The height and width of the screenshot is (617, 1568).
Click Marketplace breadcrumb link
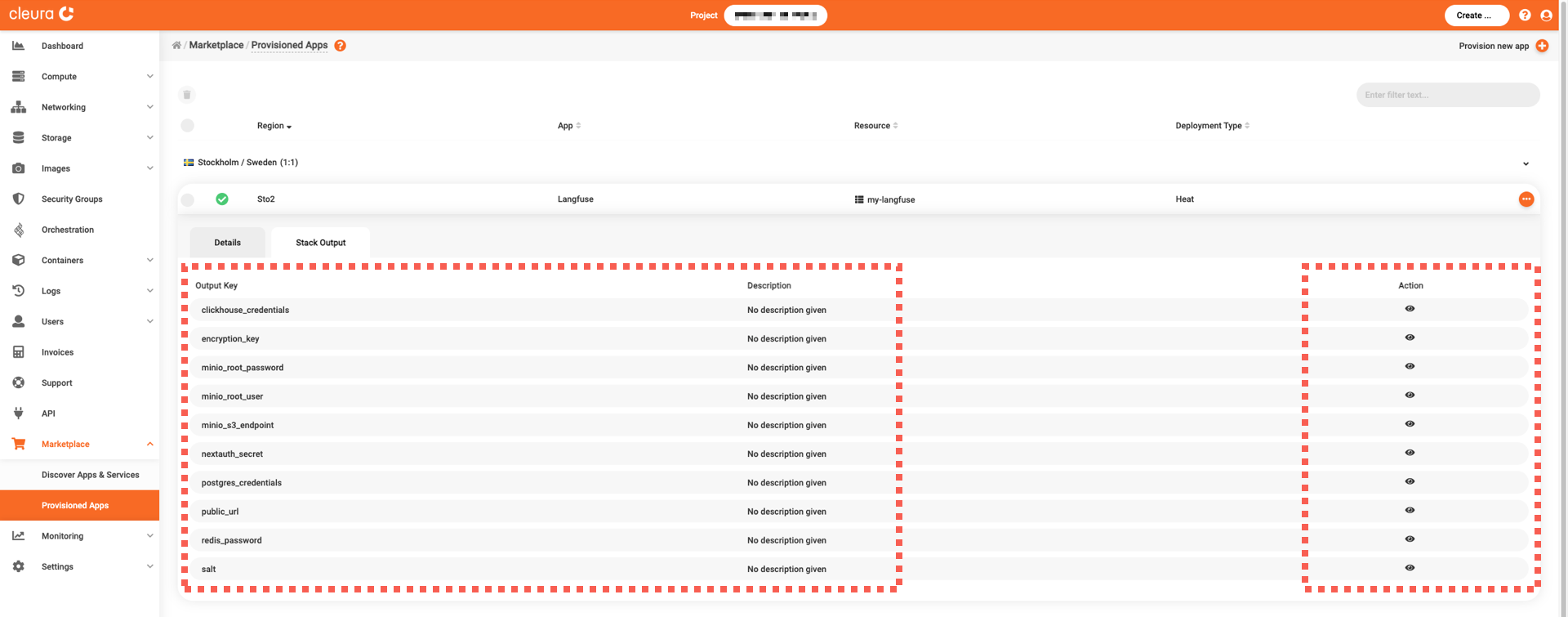coord(216,46)
